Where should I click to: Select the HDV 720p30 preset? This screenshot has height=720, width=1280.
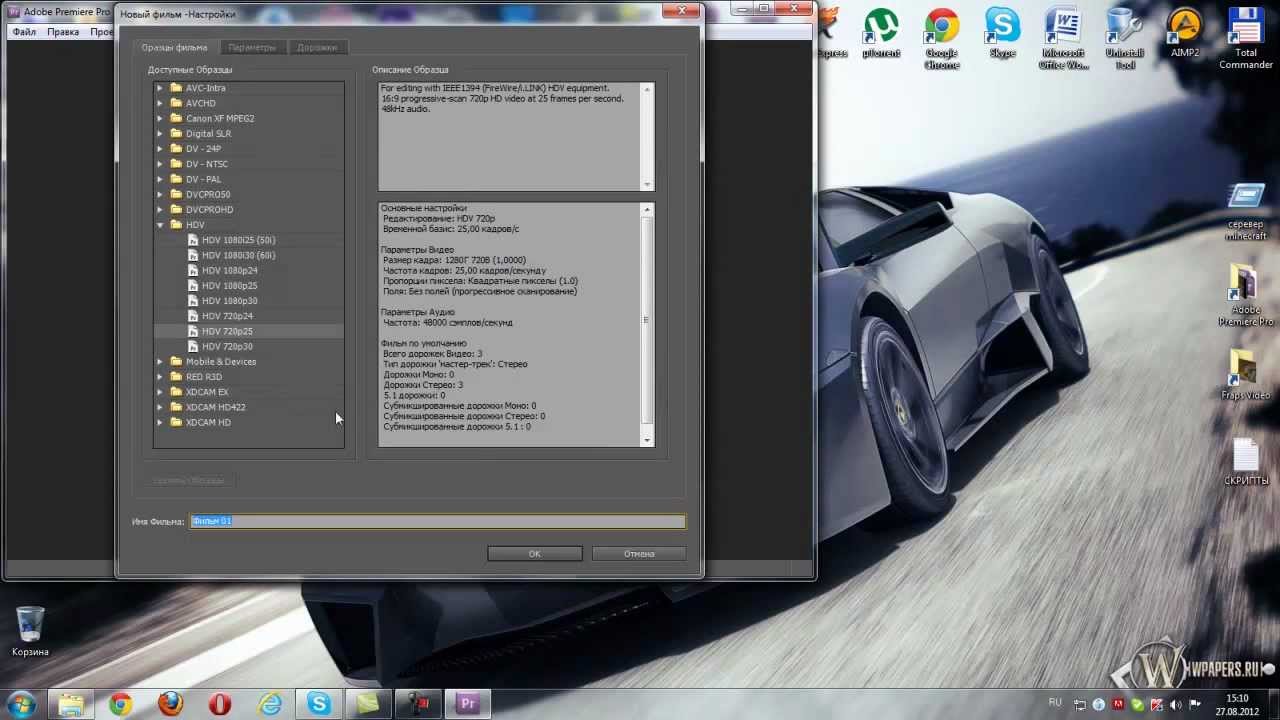[x=227, y=347]
